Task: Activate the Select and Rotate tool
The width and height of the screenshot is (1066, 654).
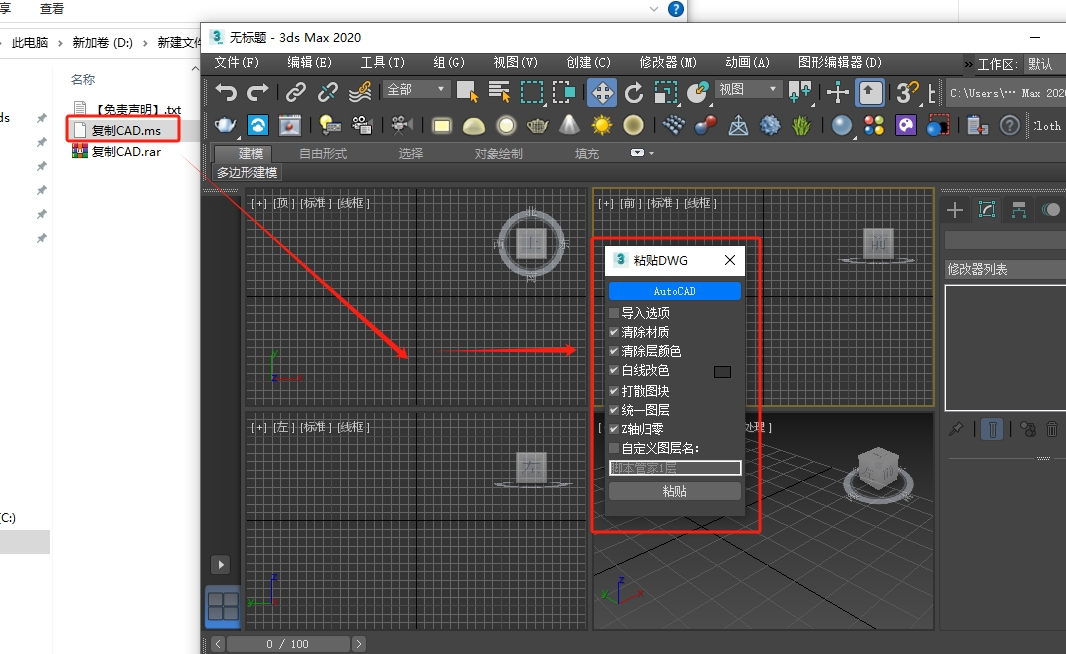Action: coord(634,92)
